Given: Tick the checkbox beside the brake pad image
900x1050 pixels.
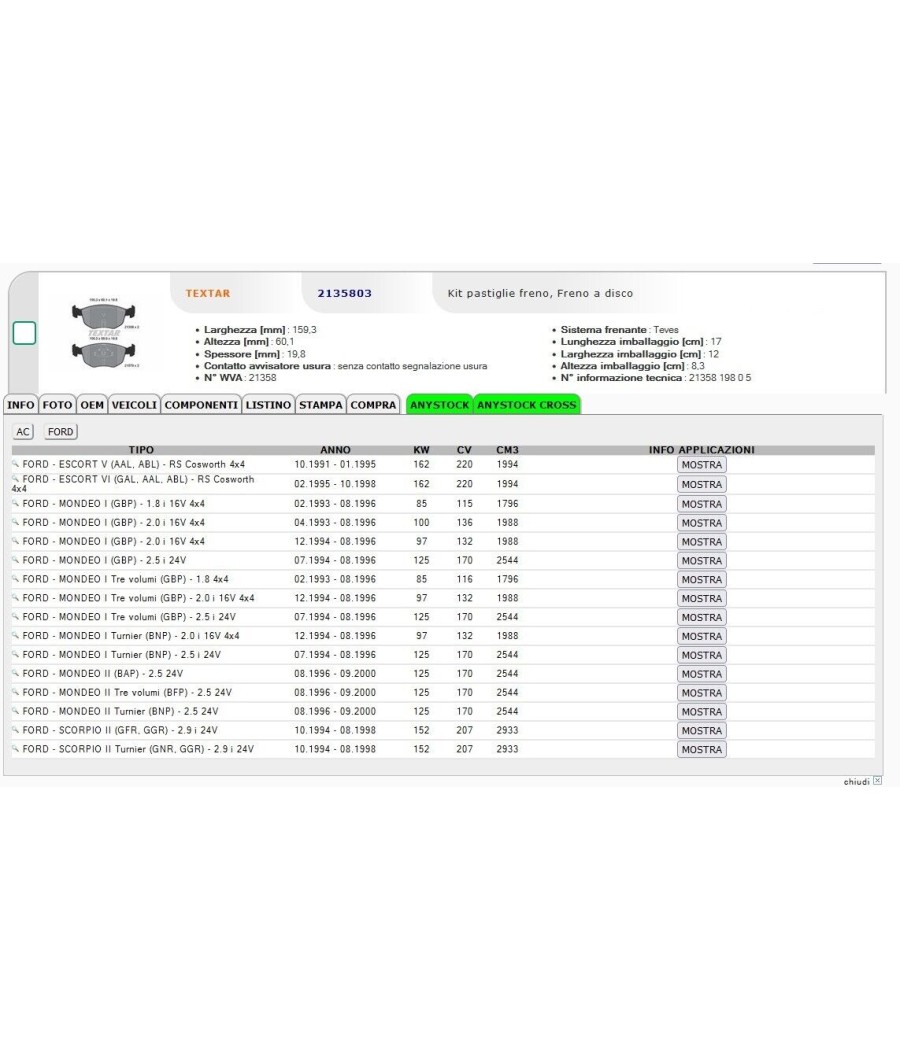Looking at the screenshot, I should tap(24, 333).
